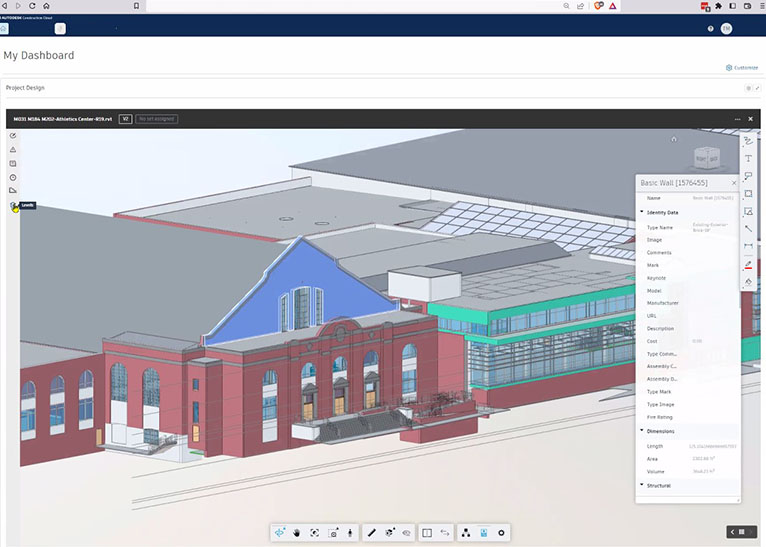766x547 pixels.
Task: Select the Text markup tool
Action: (x=748, y=158)
